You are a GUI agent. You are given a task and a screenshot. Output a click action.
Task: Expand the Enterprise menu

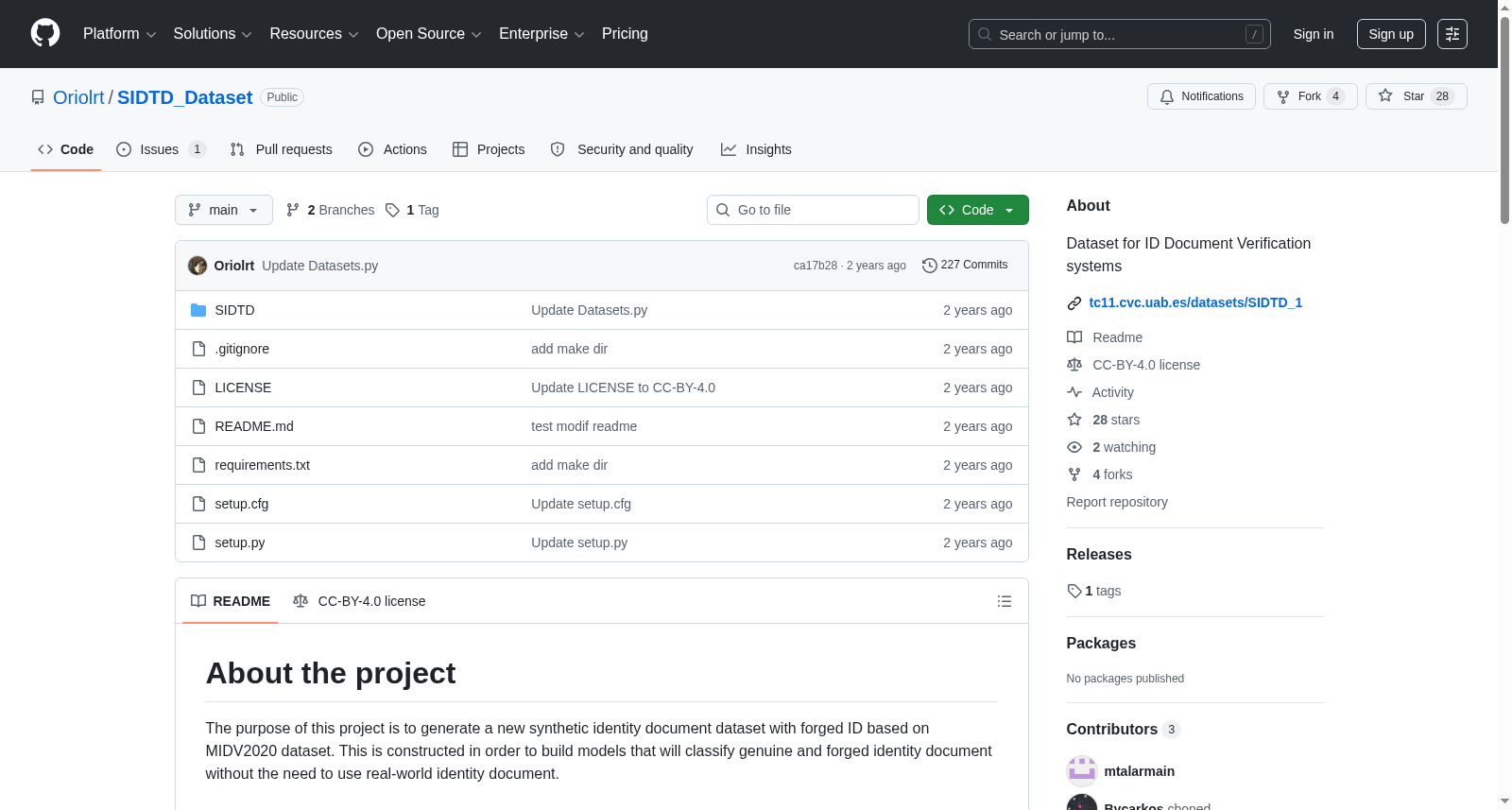click(x=541, y=34)
